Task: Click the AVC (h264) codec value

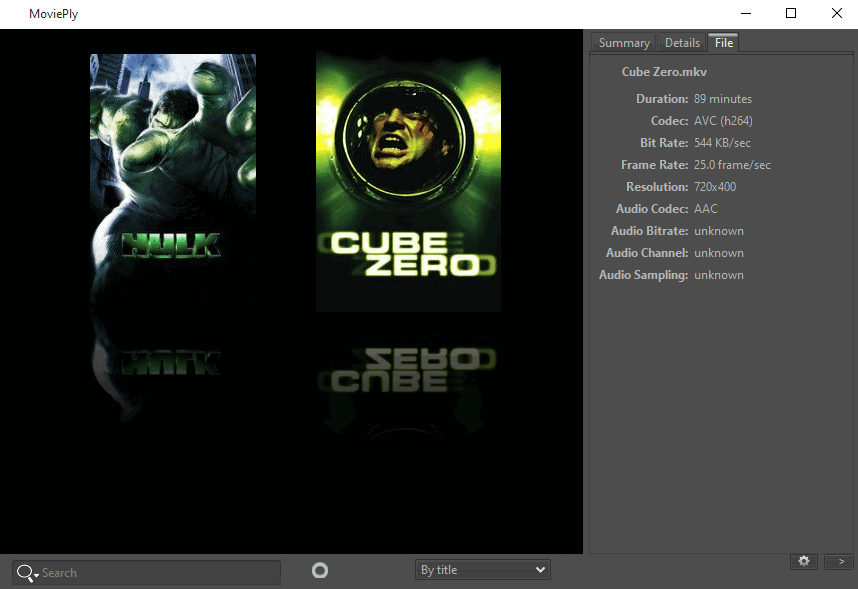Action: click(x=723, y=121)
